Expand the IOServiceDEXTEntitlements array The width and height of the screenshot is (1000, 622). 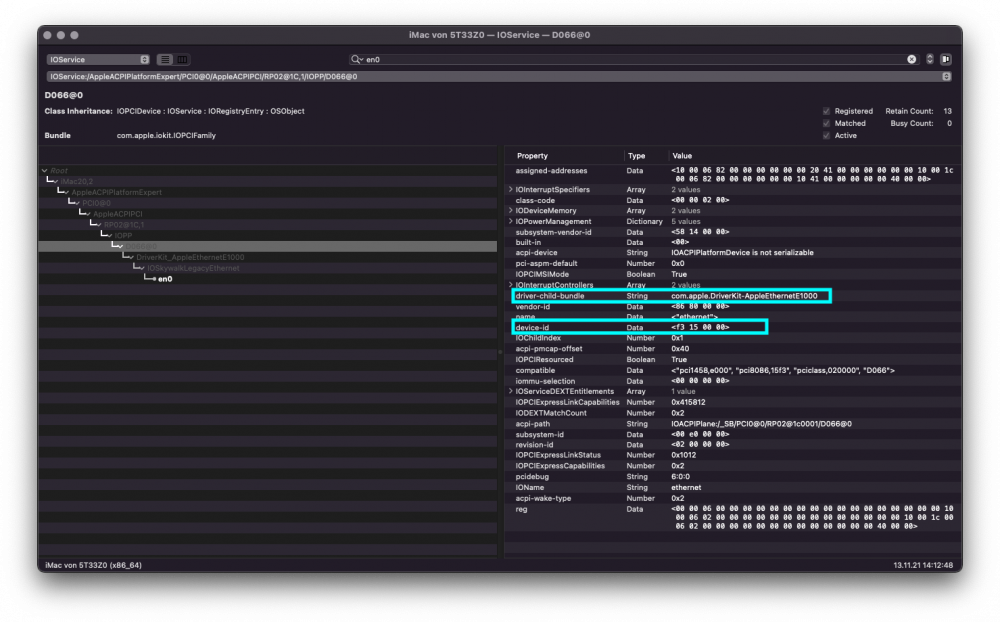pos(511,391)
